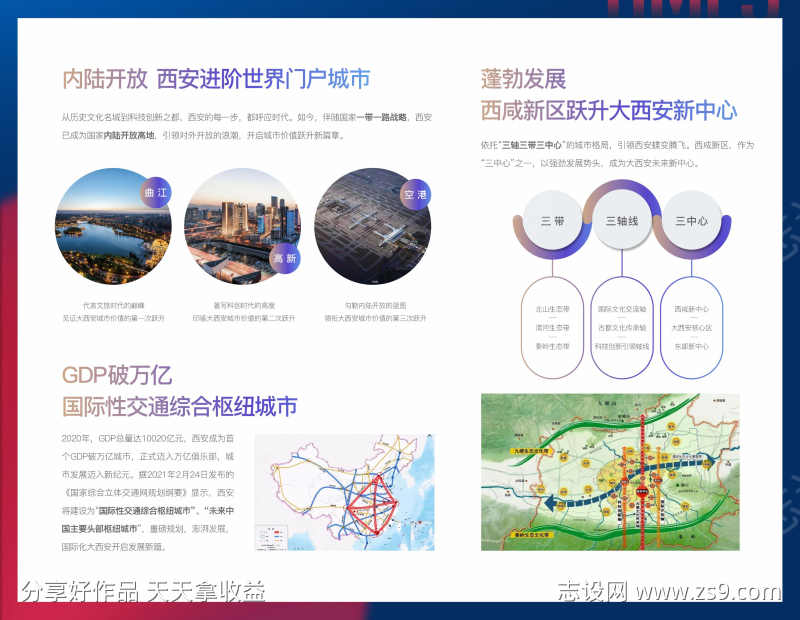The image size is (800, 620).
Task: Click the 空港 purple badge
Action: [x=415, y=194]
